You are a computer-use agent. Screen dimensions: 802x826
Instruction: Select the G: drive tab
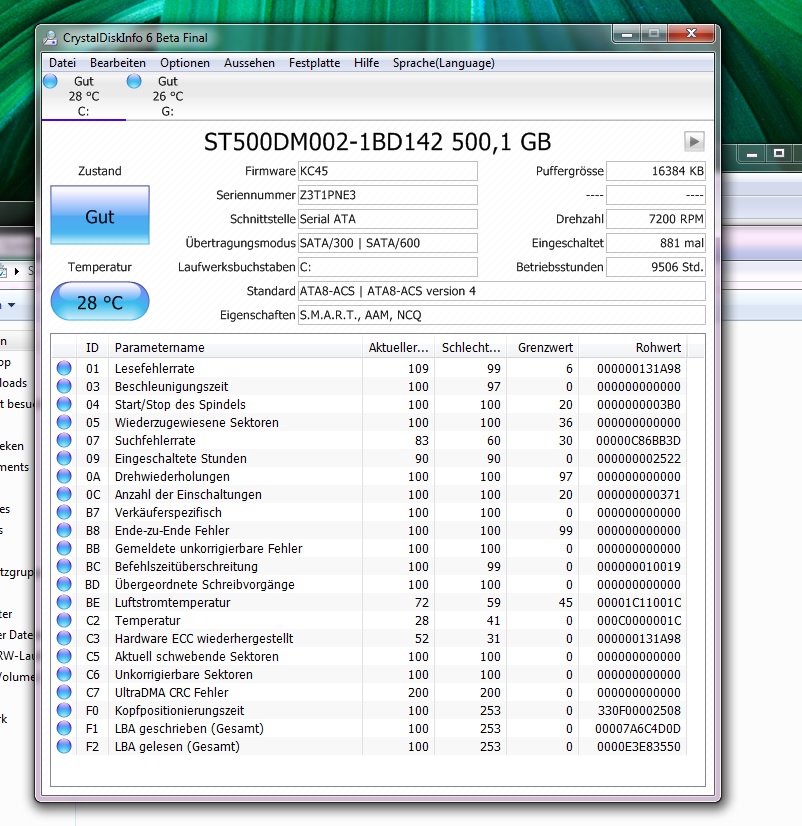point(168,96)
